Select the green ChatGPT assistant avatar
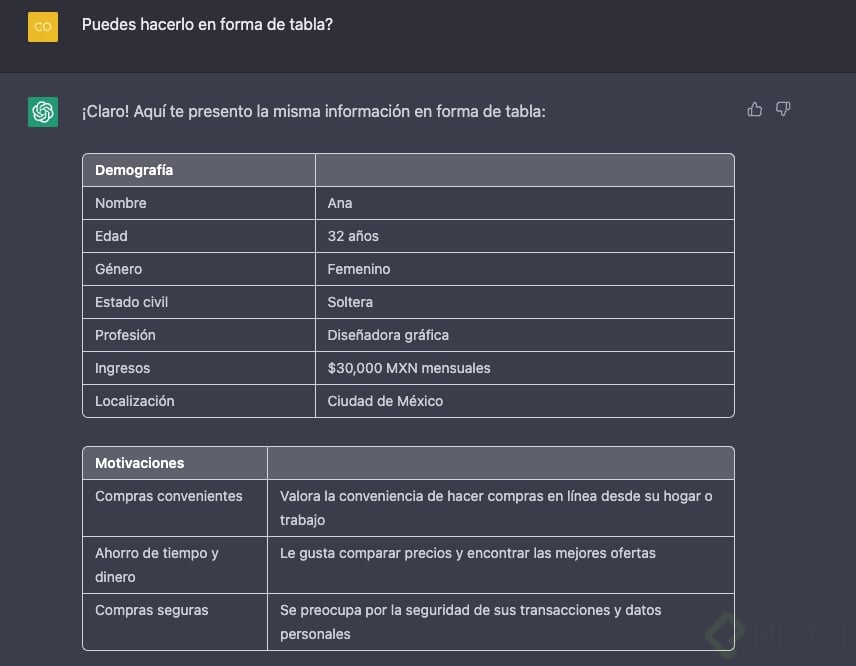The height and width of the screenshot is (666, 856). (x=42, y=111)
